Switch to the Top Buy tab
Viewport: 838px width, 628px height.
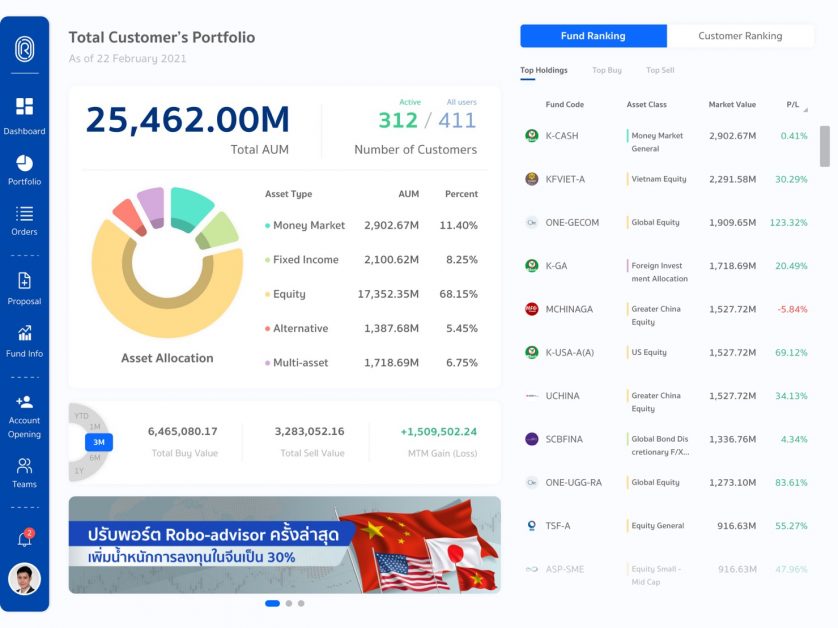coord(606,70)
